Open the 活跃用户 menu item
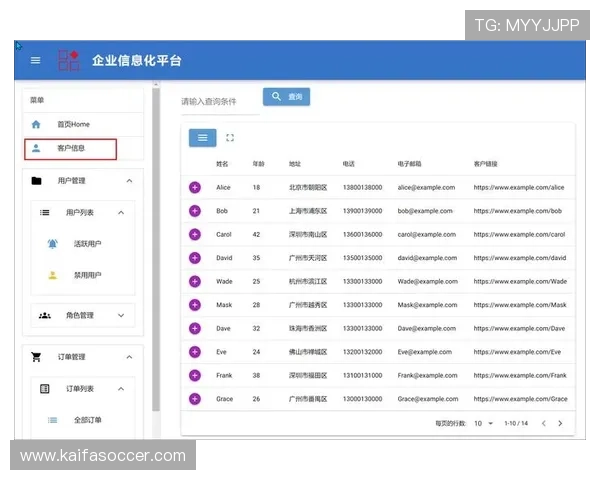Viewport: 600px width, 480px height. click(x=83, y=244)
